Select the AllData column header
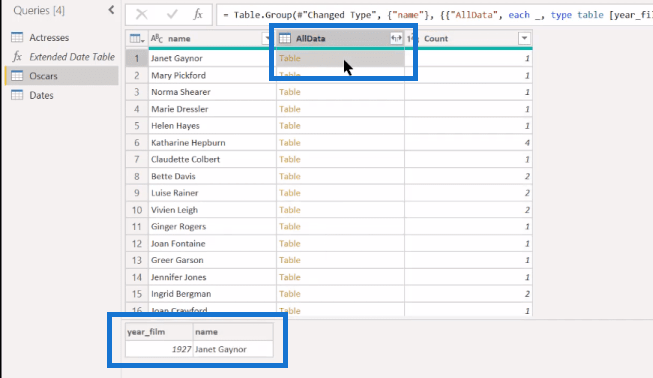The height and width of the screenshot is (378, 653). 310,39
